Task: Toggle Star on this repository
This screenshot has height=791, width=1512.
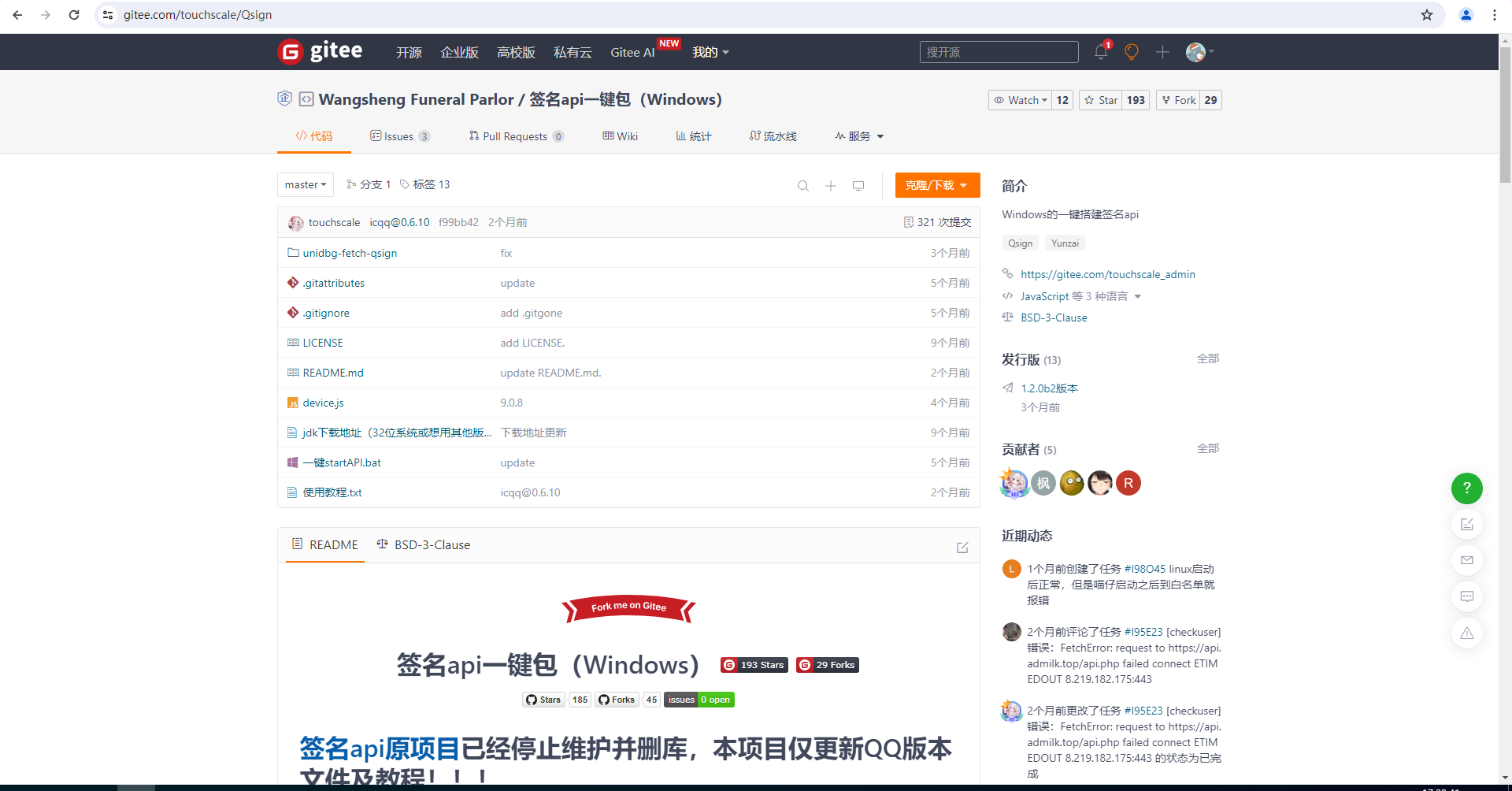Action: pyautogui.click(x=1101, y=100)
